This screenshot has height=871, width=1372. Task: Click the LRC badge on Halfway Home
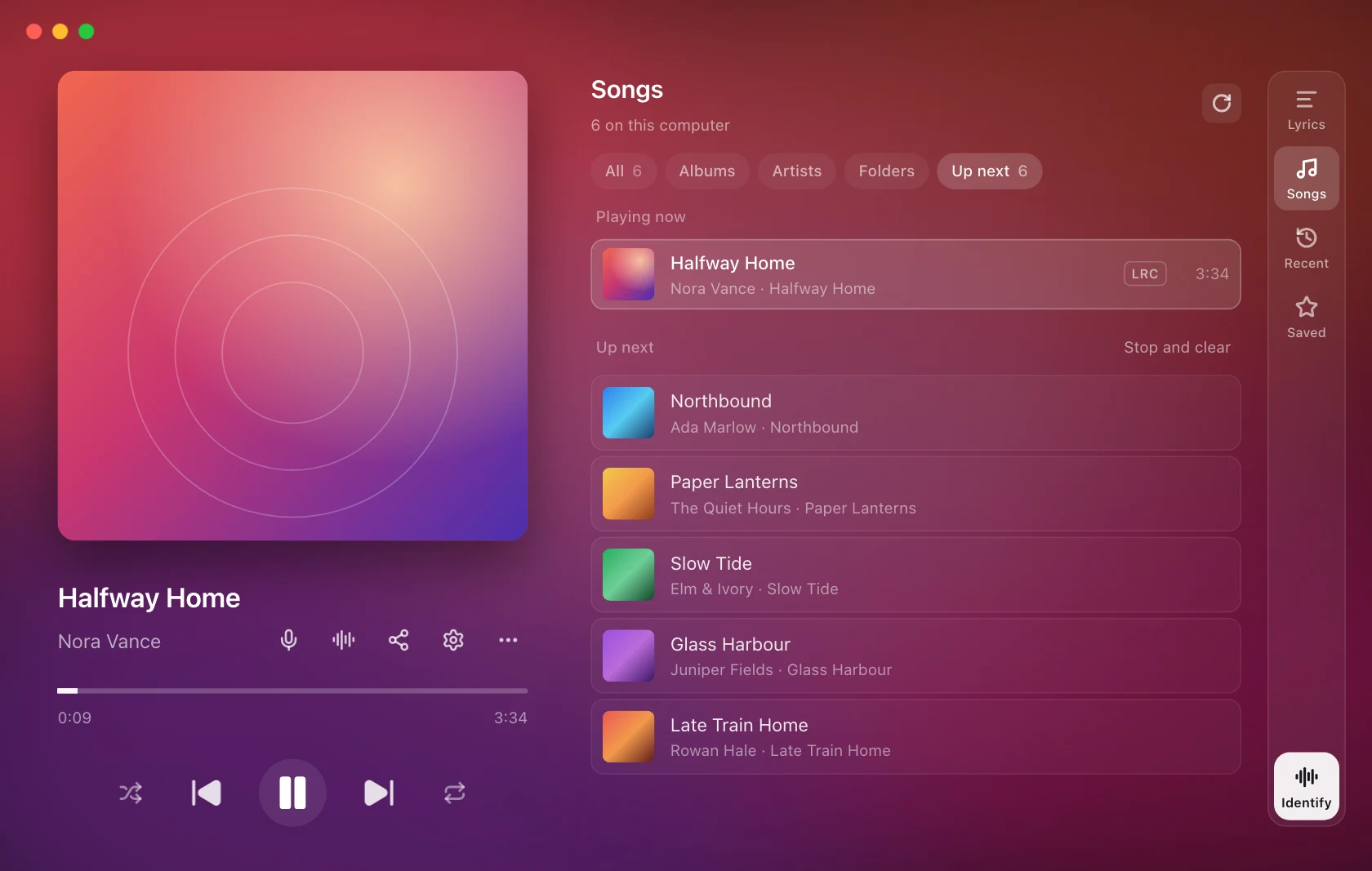[1145, 274]
